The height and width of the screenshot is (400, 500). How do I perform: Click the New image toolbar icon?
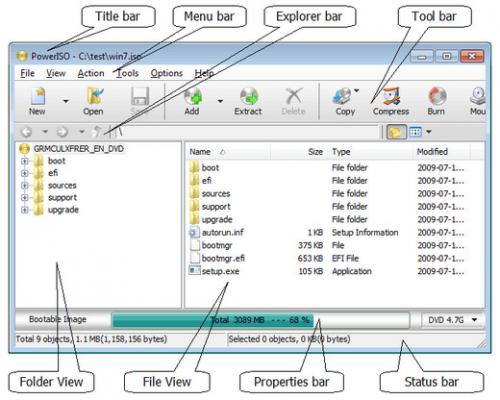(x=38, y=101)
